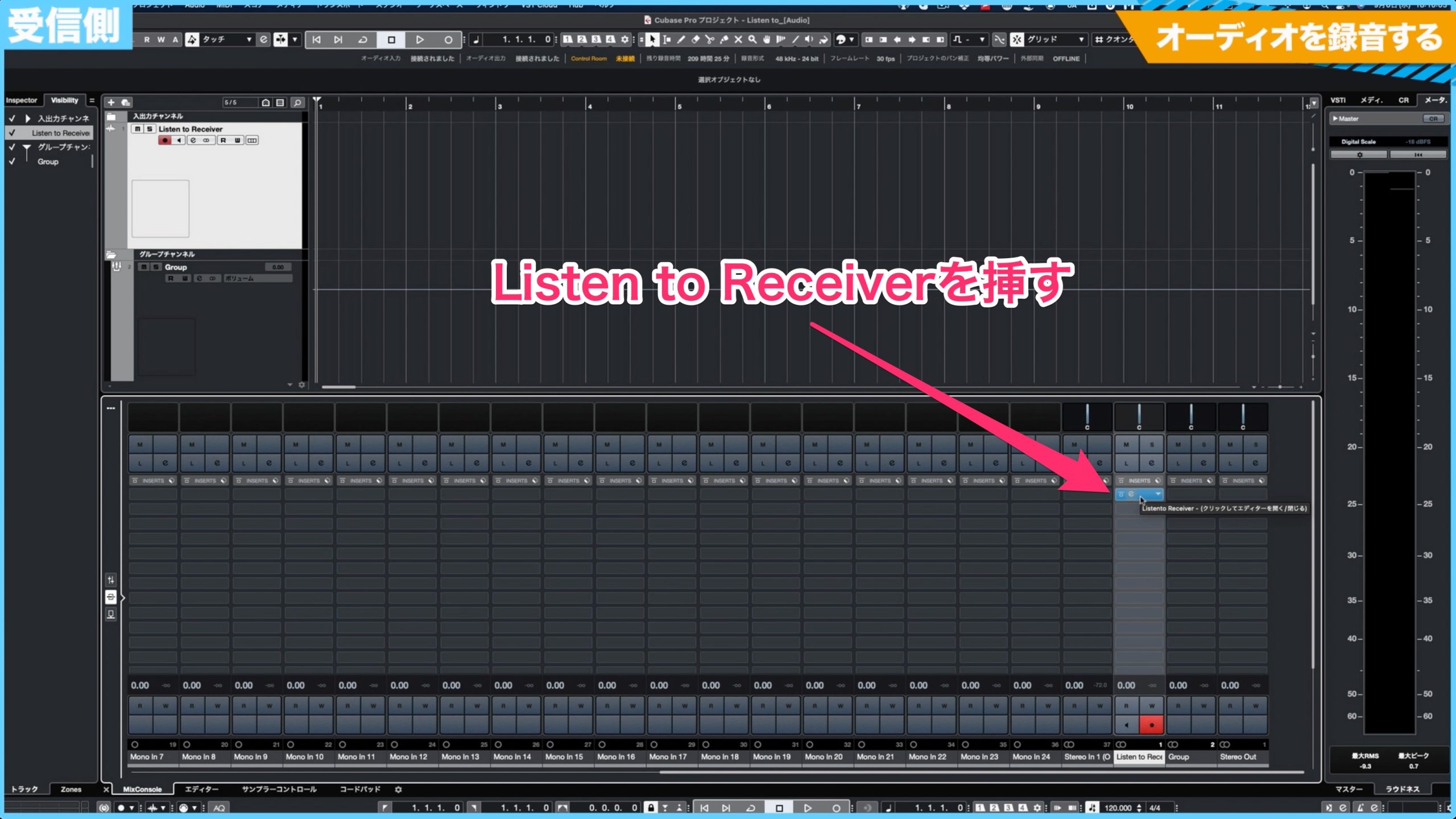Click the Listen to Rece channel name label
1456x819 pixels.
pyautogui.click(x=1139, y=757)
